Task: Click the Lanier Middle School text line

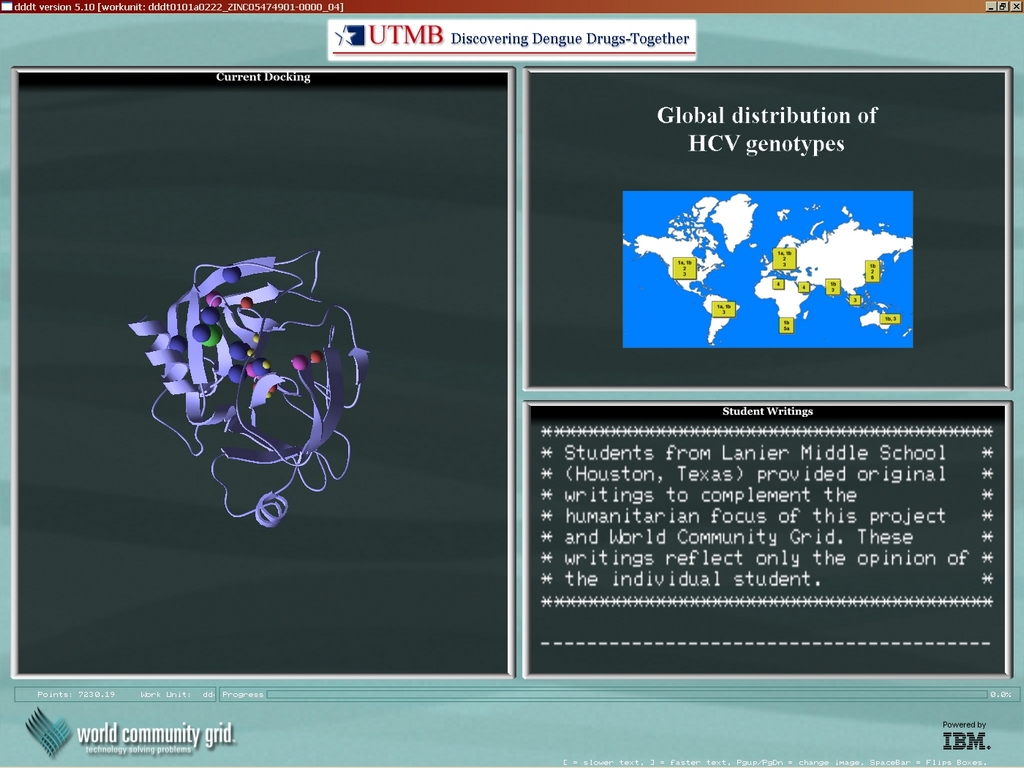Action: (x=755, y=453)
